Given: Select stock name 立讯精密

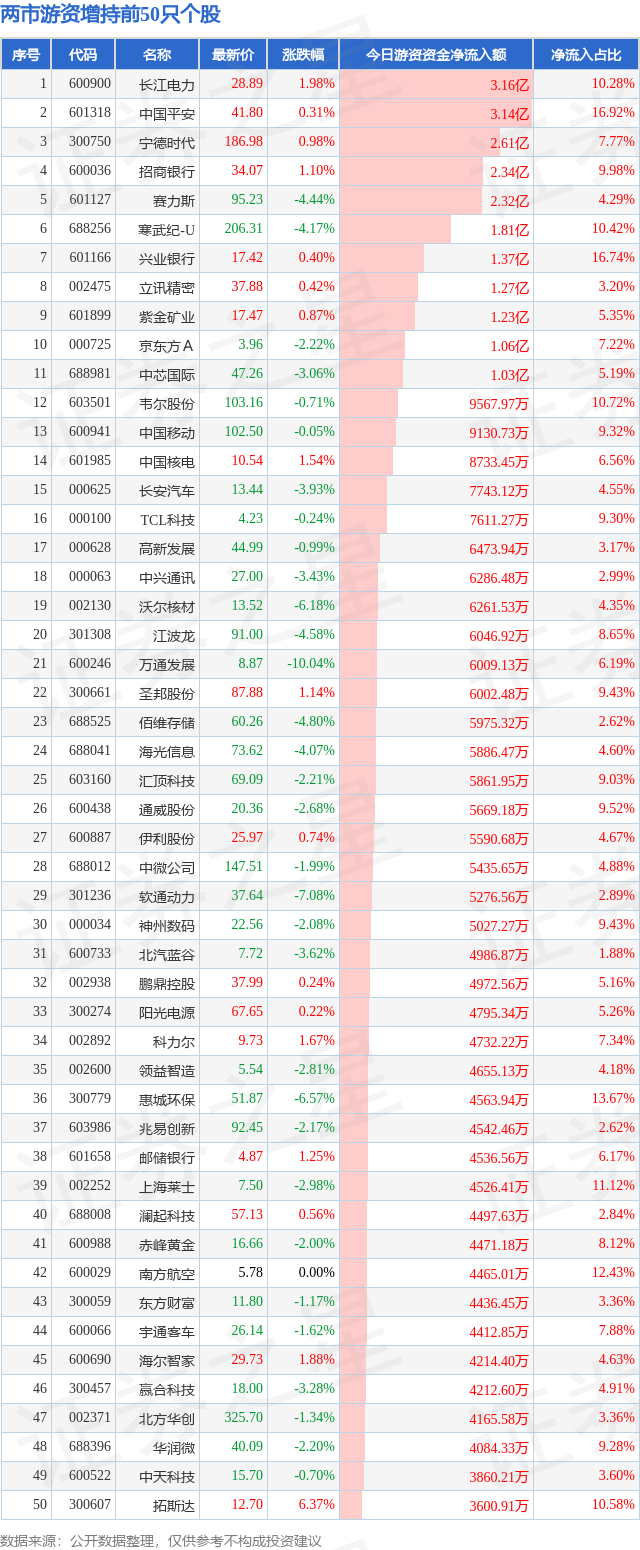Looking at the screenshot, I should 168,288.
